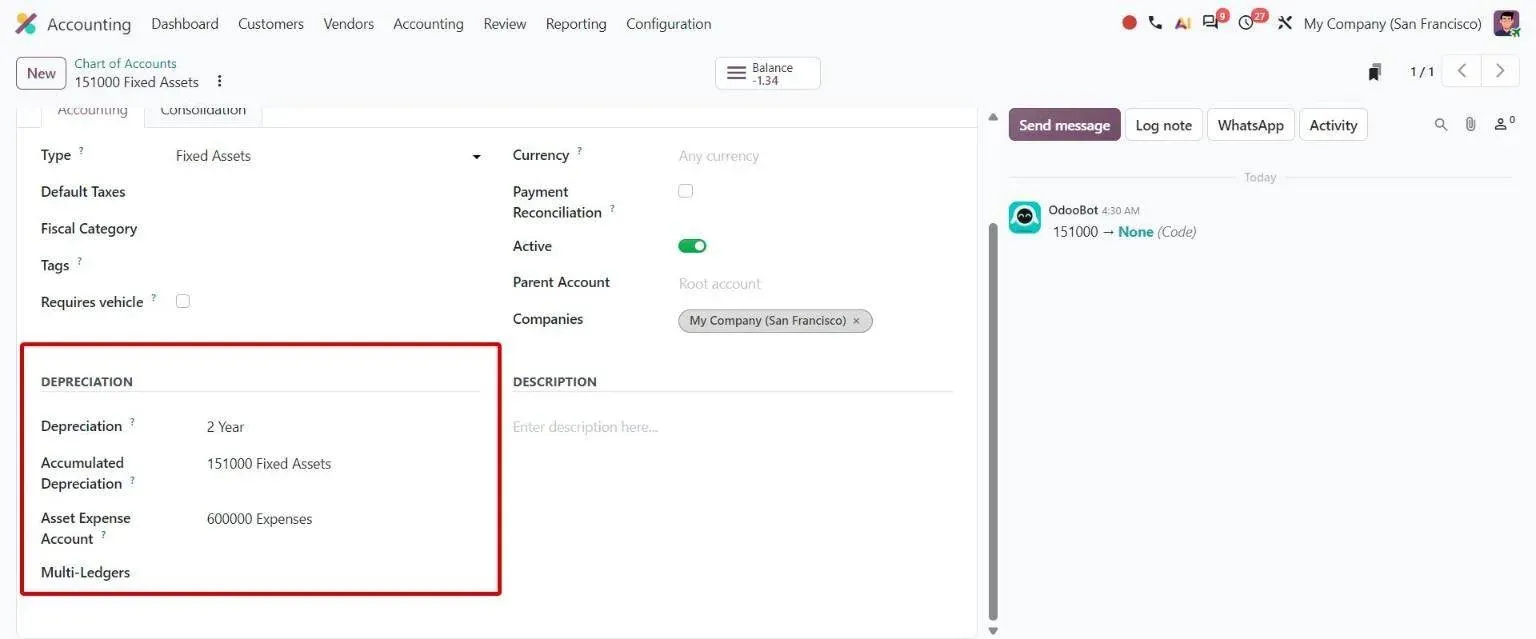The width and height of the screenshot is (1536, 639).
Task: Go to next record arrow
Action: click(x=1499, y=71)
